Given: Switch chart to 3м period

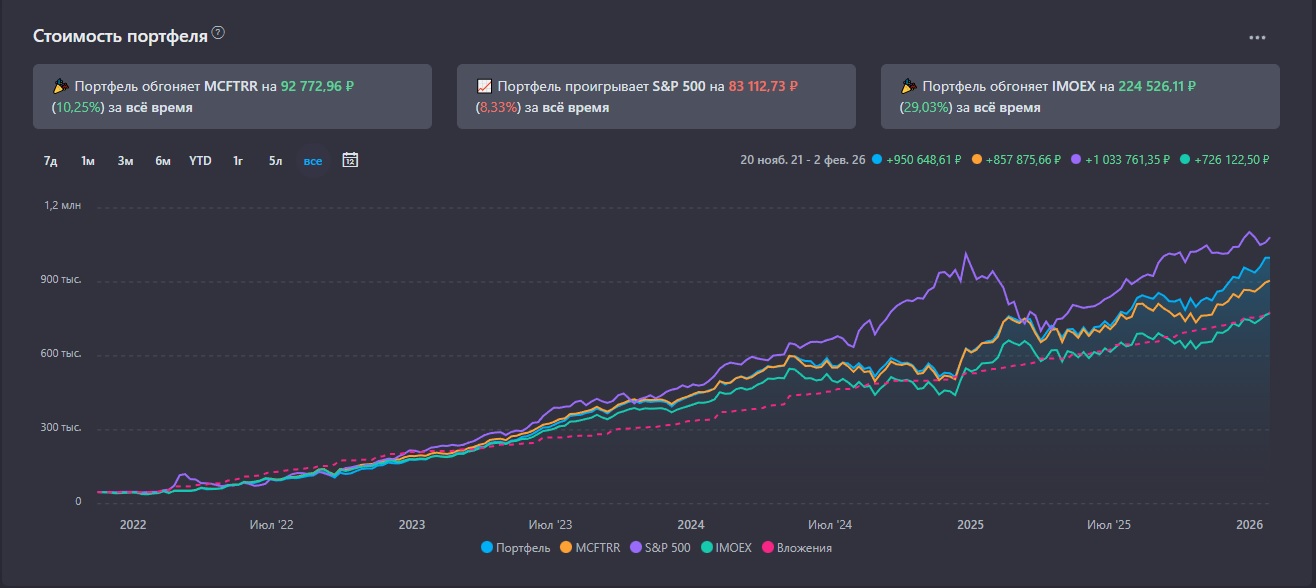Looking at the screenshot, I should 125,161.
